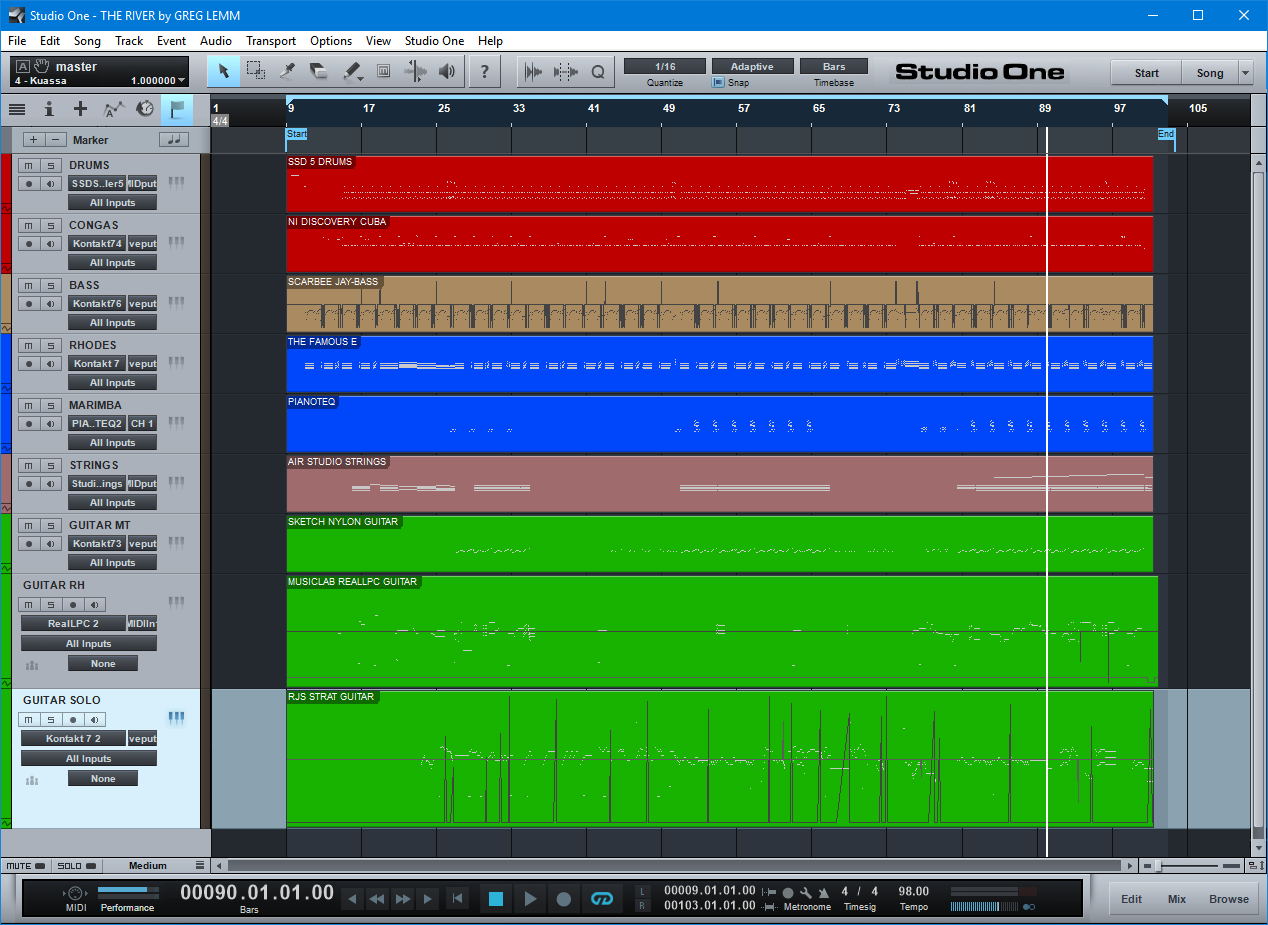Image resolution: width=1268 pixels, height=925 pixels.
Task: Open the track list icon
Action: point(17,109)
